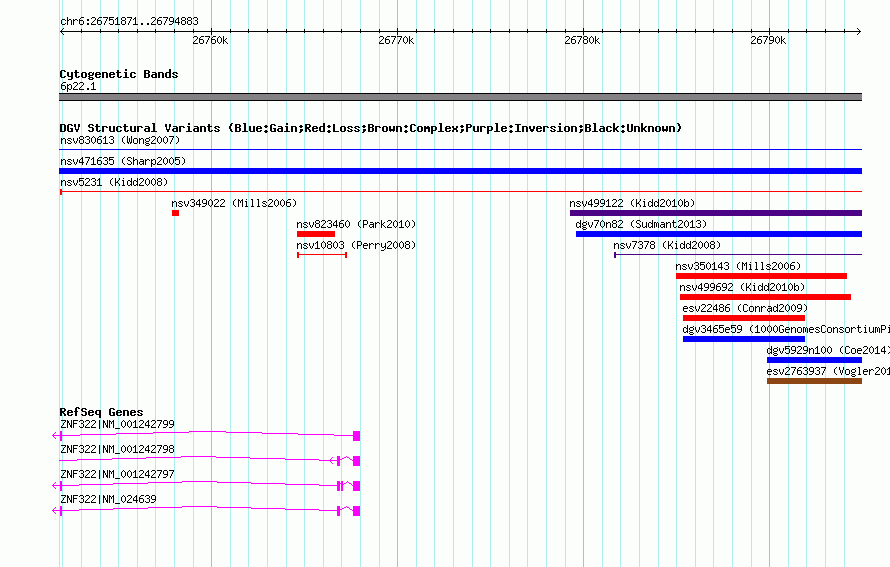
Task: Click the 26780k ruler tick label
Action: (x=582, y=40)
